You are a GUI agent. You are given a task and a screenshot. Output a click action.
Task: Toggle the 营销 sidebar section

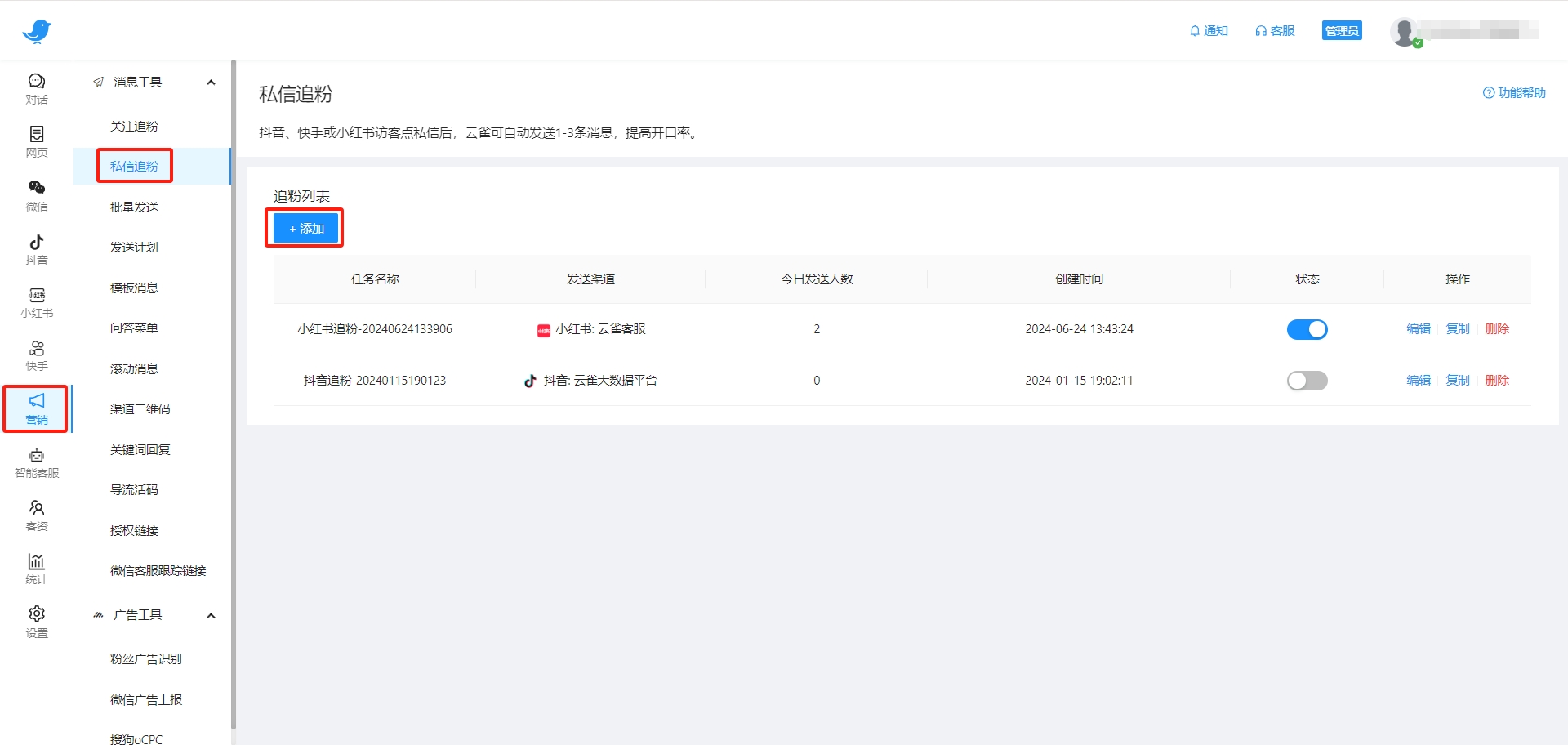tap(36, 408)
